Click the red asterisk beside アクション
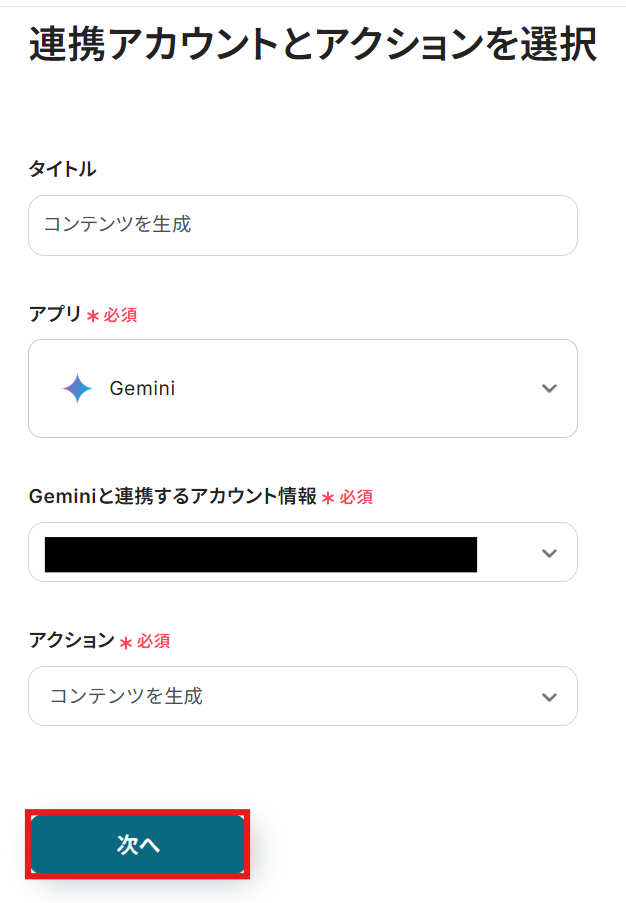This screenshot has height=903, width=626. click(x=125, y=642)
